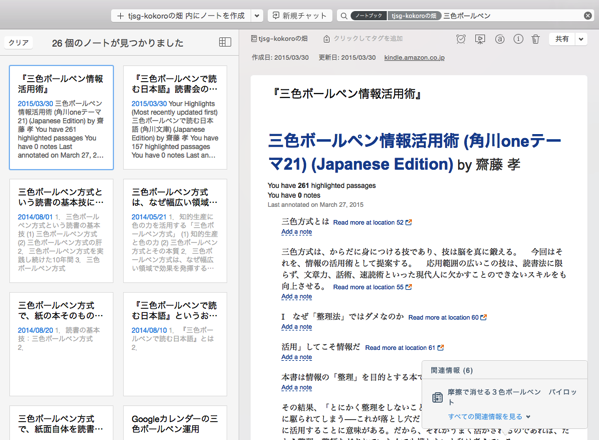Image resolution: width=599 pixels, height=440 pixels.
Task: Open the 共有 share dropdown arrow
Action: pyautogui.click(x=581, y=39)
